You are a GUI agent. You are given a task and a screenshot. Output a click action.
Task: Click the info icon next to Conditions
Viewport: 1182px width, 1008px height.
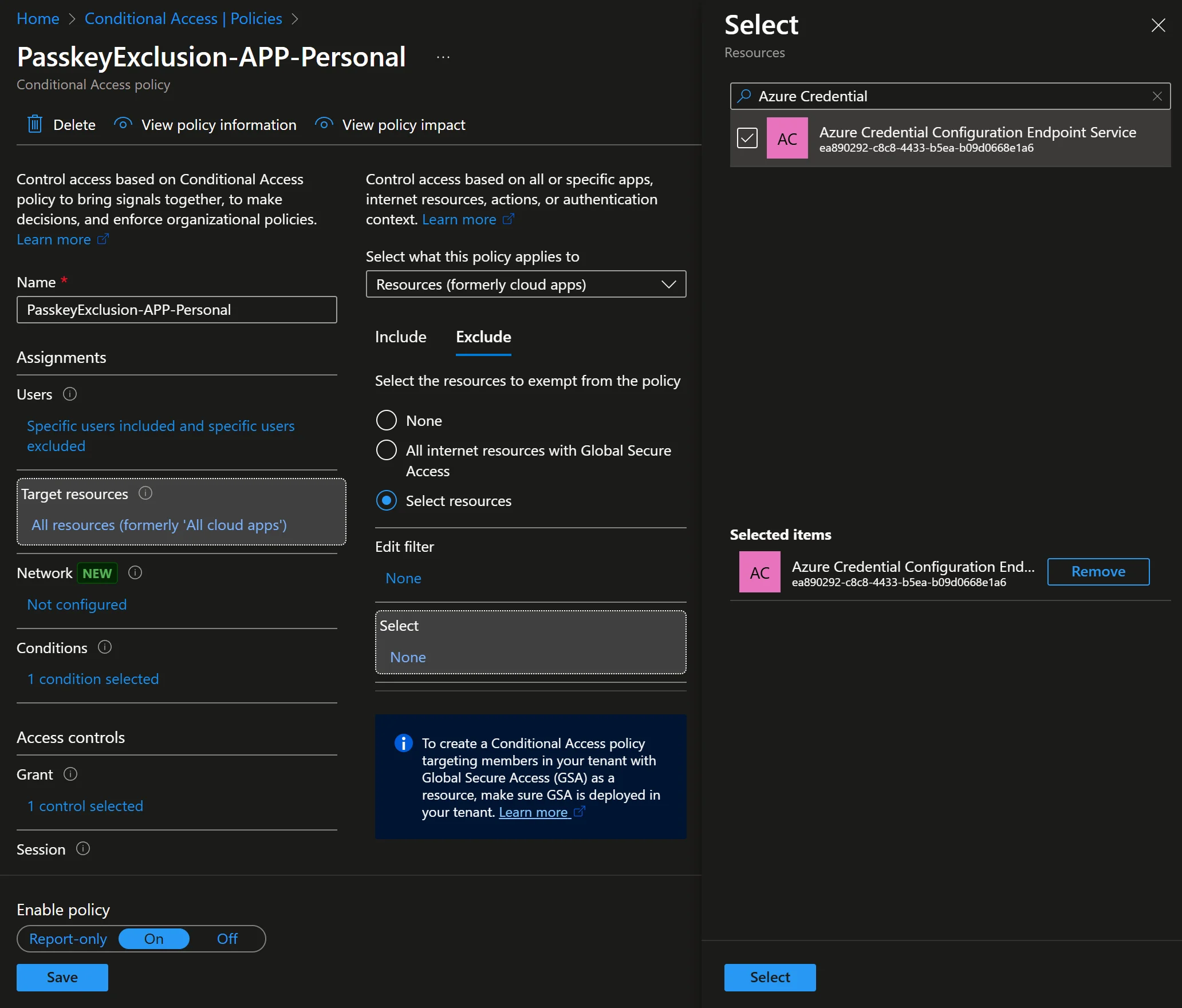point(105,647)
